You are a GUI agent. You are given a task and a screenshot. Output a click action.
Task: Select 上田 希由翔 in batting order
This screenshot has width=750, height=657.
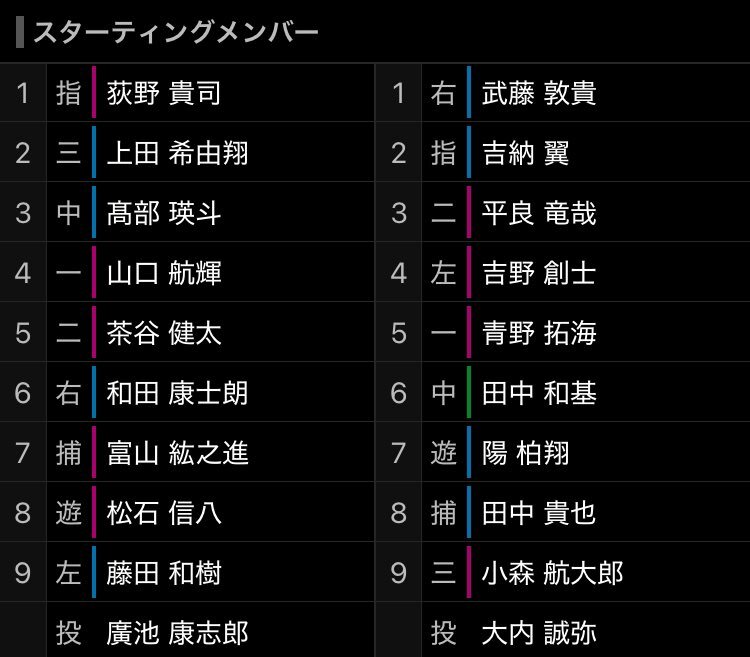[177, 153]
